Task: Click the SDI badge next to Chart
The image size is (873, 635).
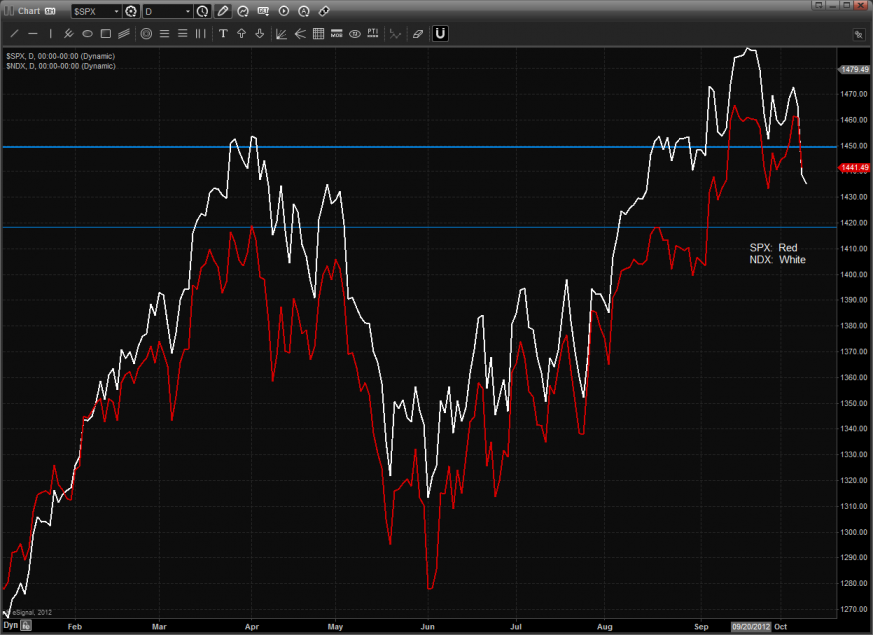Action: [50, 11]
